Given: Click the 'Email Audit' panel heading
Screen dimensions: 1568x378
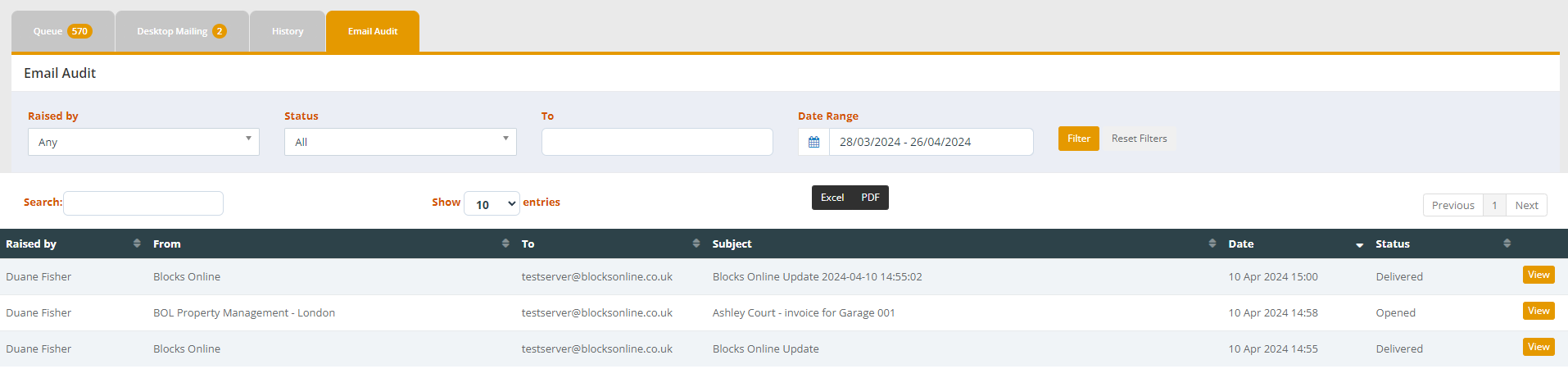Looking at the screenshot, I should pyautogui.click(x=60, y=73).
